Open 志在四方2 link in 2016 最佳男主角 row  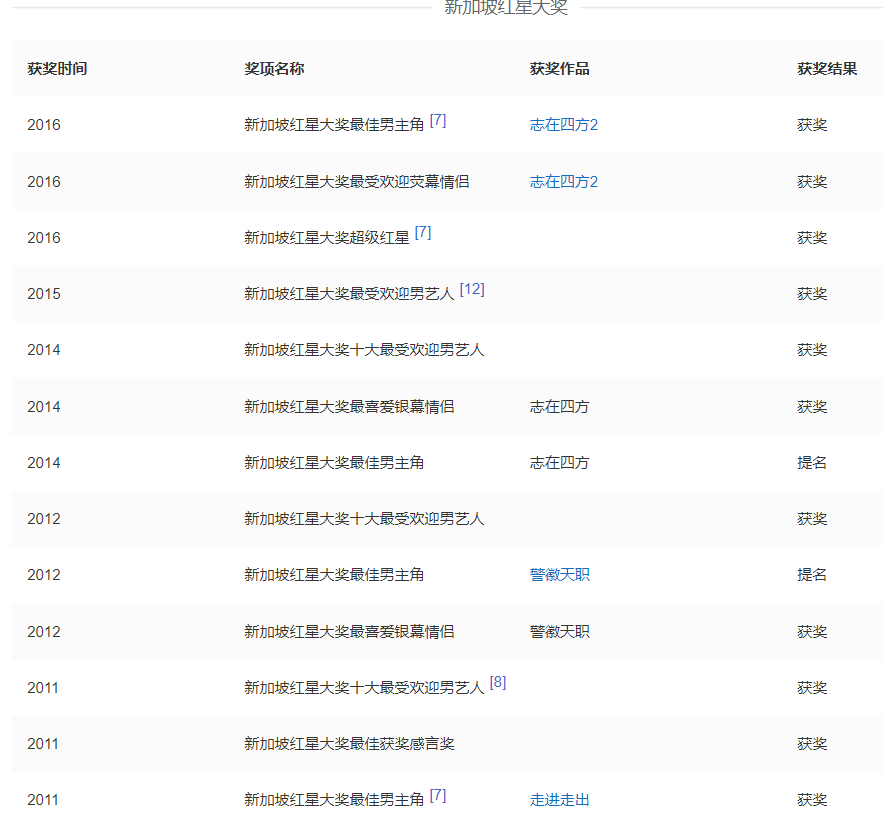564,124
